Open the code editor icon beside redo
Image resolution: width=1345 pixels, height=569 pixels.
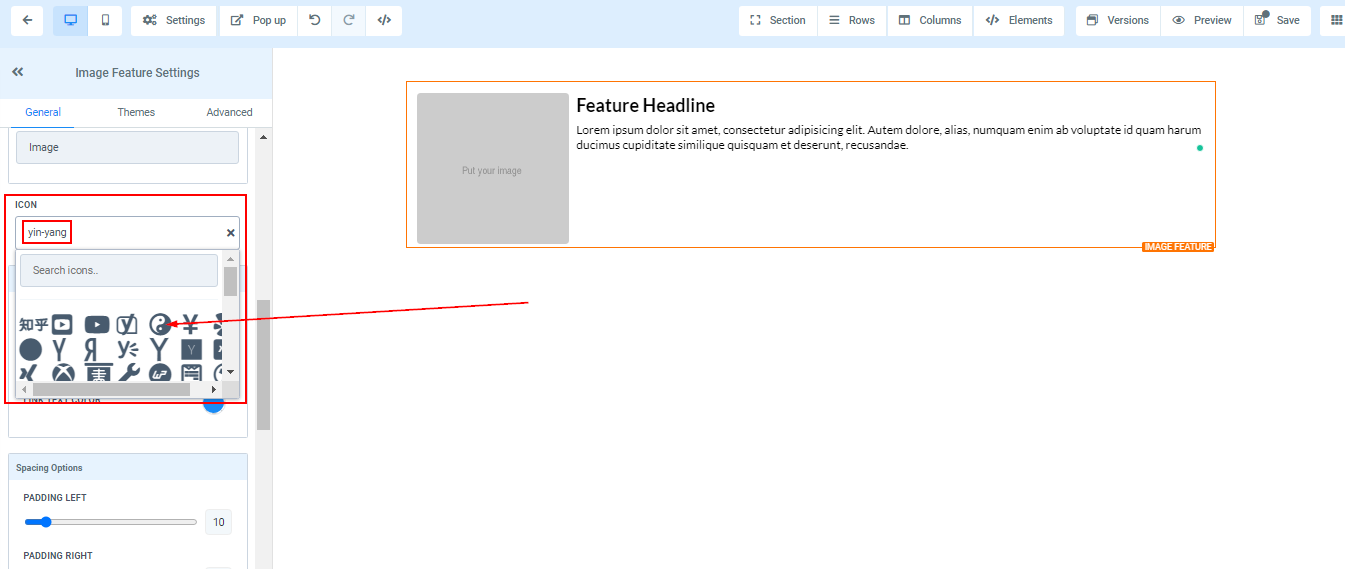click(x=384, y=20)
